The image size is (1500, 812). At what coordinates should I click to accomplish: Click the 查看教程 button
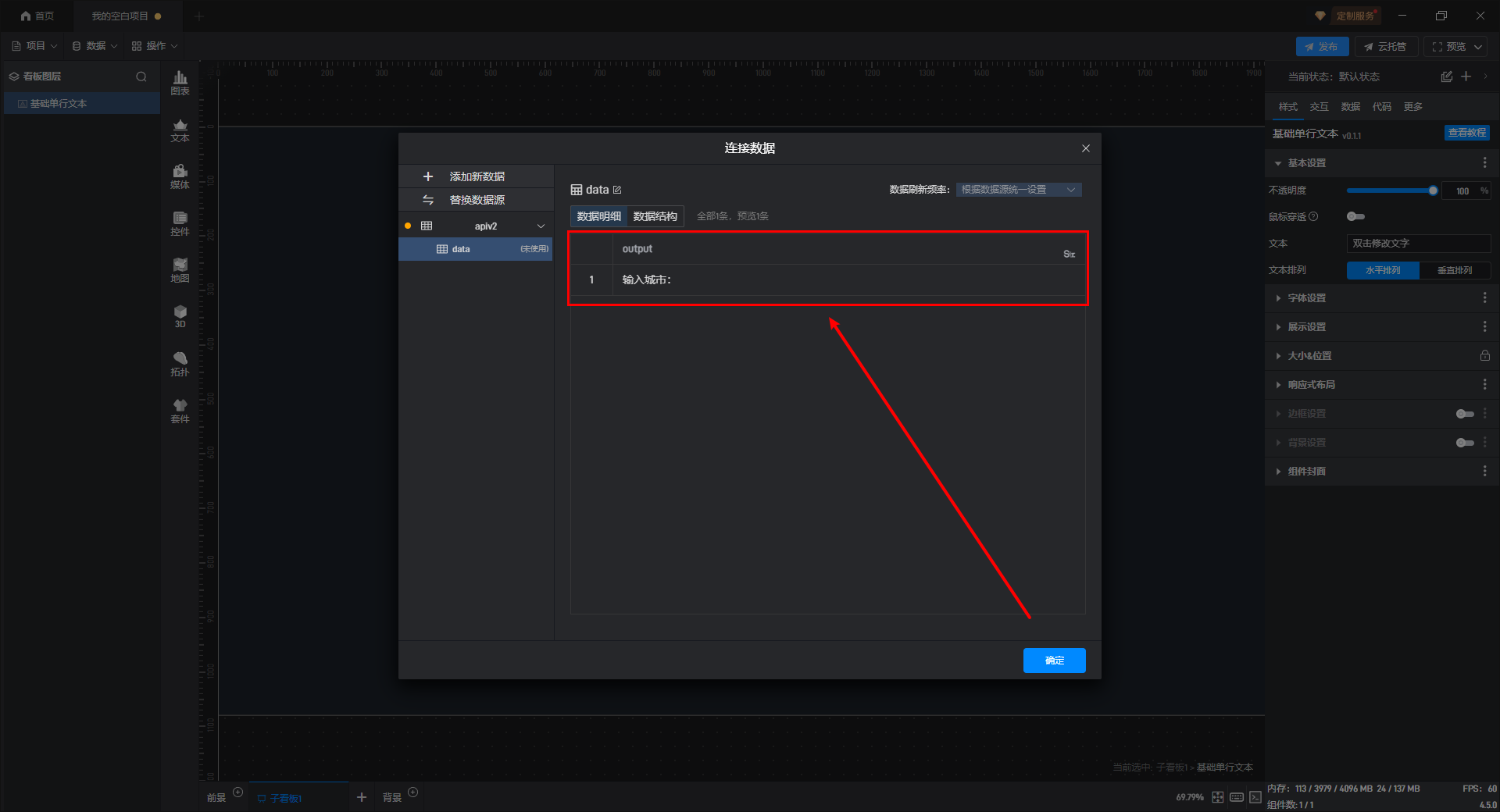pos(1467,133)
